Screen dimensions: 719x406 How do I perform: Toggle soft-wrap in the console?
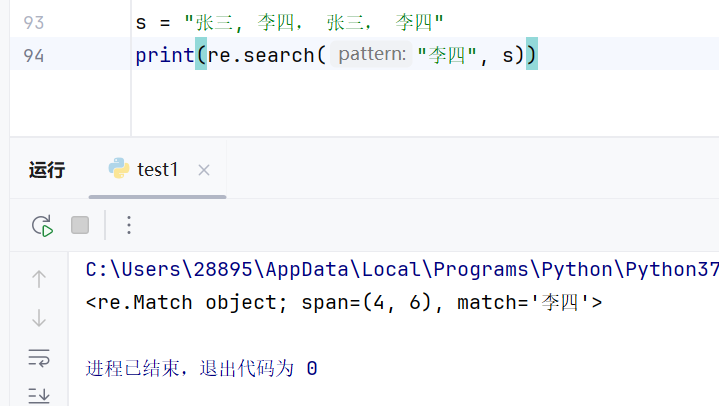(39, 357)
